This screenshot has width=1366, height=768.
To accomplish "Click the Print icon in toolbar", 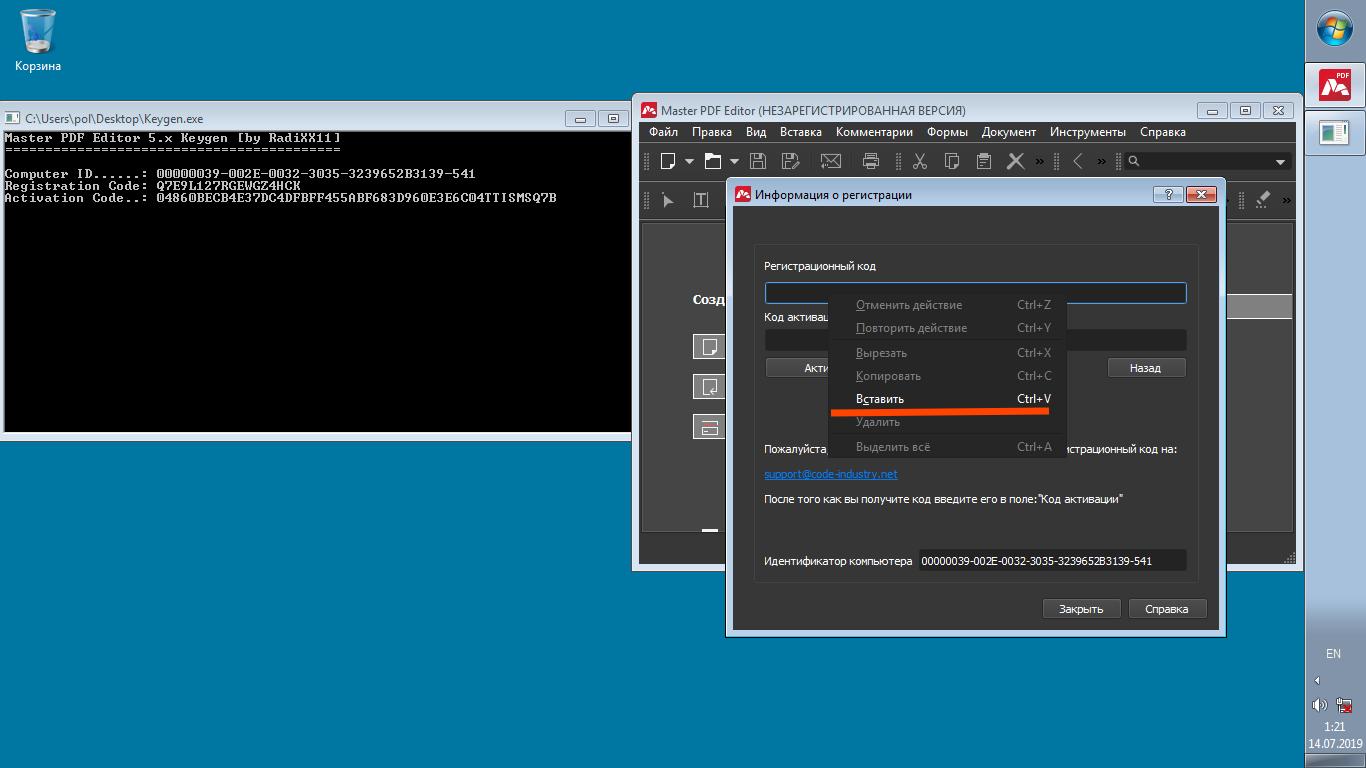I will [x=871, y=161].
